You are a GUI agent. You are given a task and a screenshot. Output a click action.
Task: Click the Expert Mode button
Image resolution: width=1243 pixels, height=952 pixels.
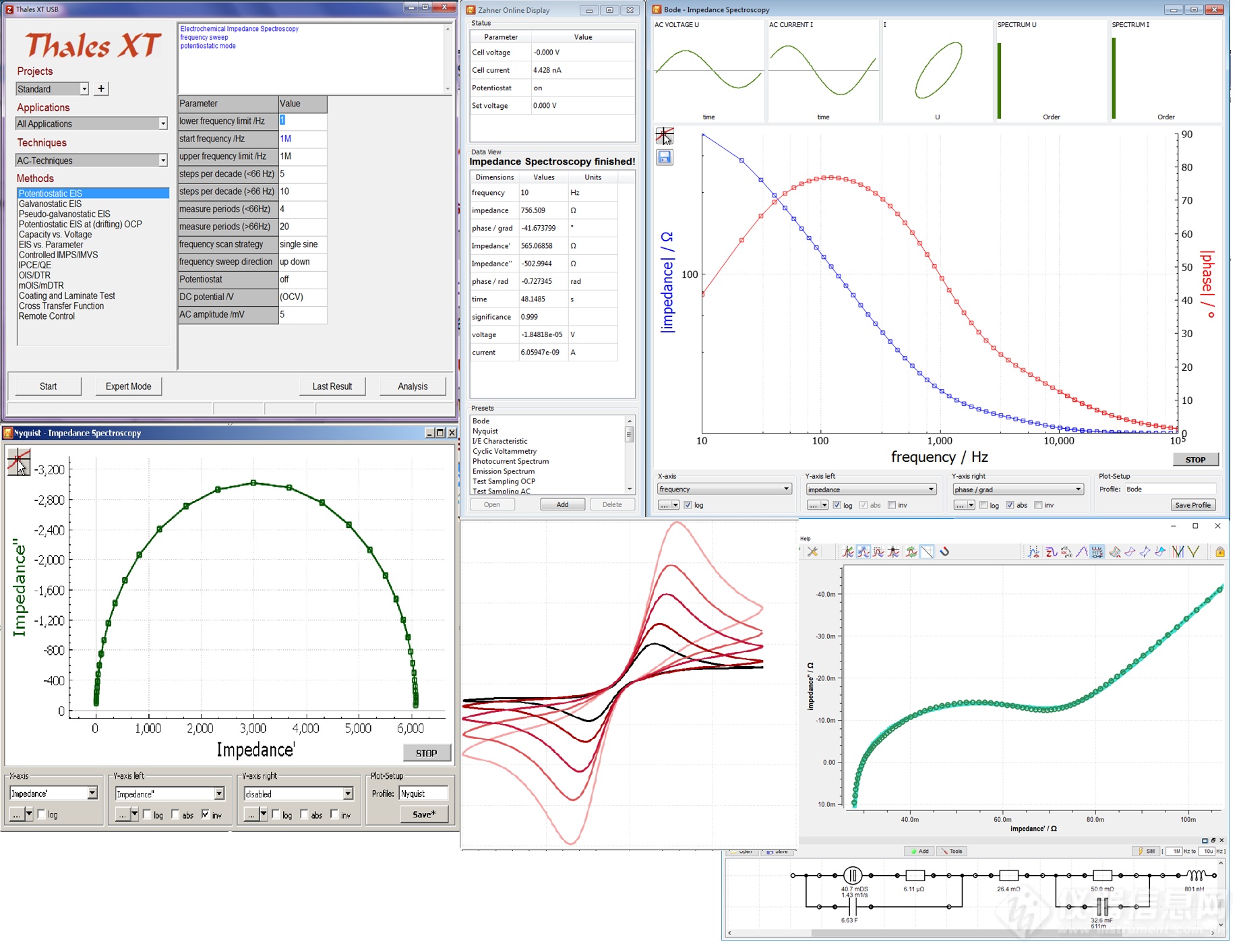pyautogui.click(x=128, y=386)
